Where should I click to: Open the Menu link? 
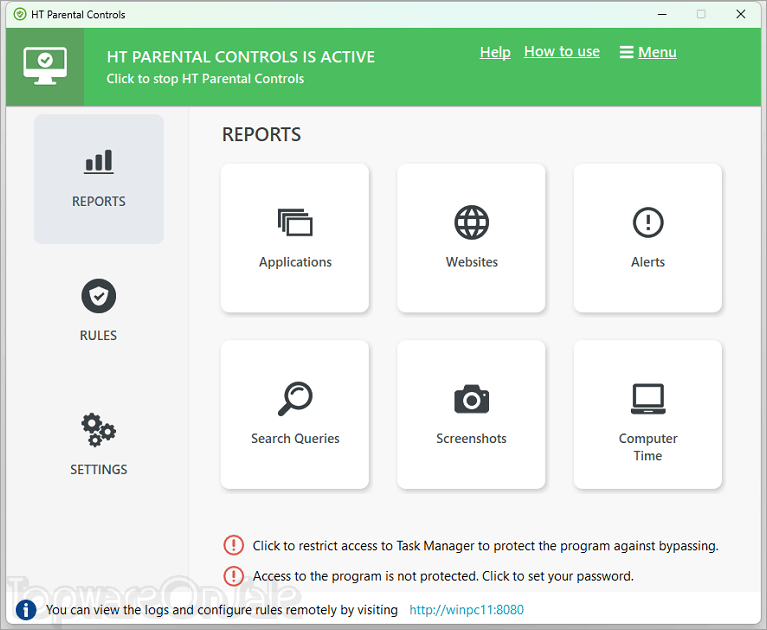coord(657,52)
